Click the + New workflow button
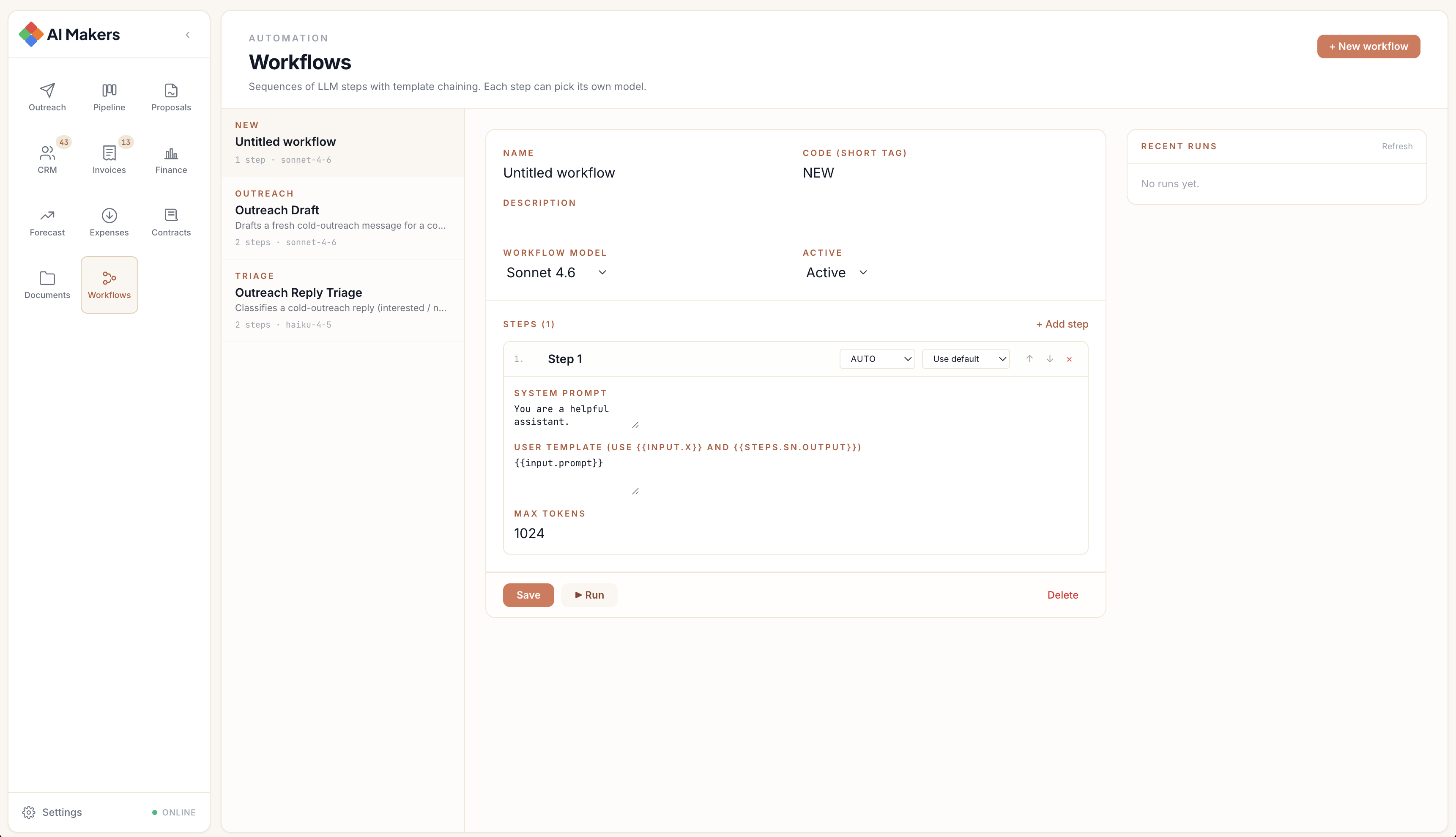 tap(1368, 46)
